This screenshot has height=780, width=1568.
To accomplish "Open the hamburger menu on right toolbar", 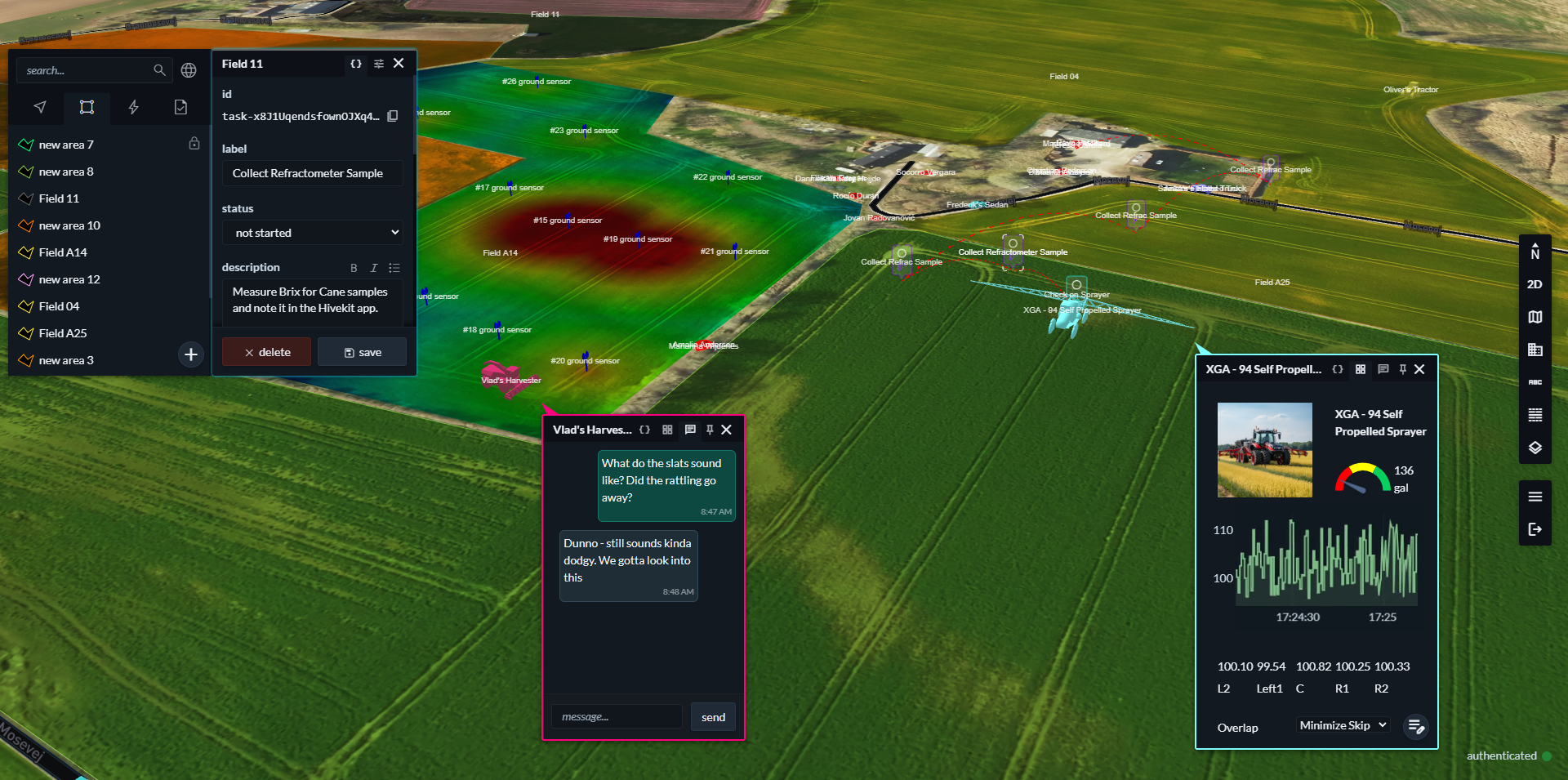I will click(1535, 497).
